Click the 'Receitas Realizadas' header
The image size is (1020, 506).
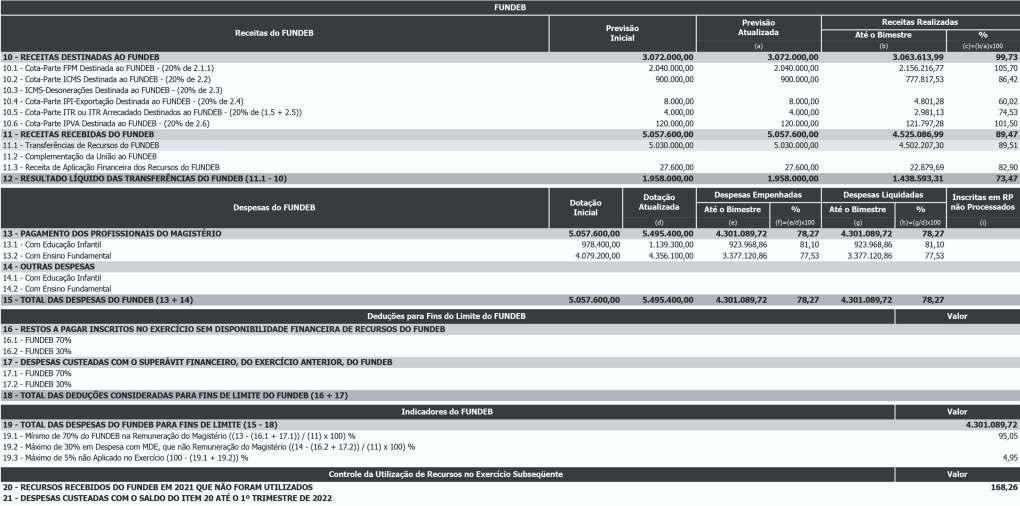[920, 22]
